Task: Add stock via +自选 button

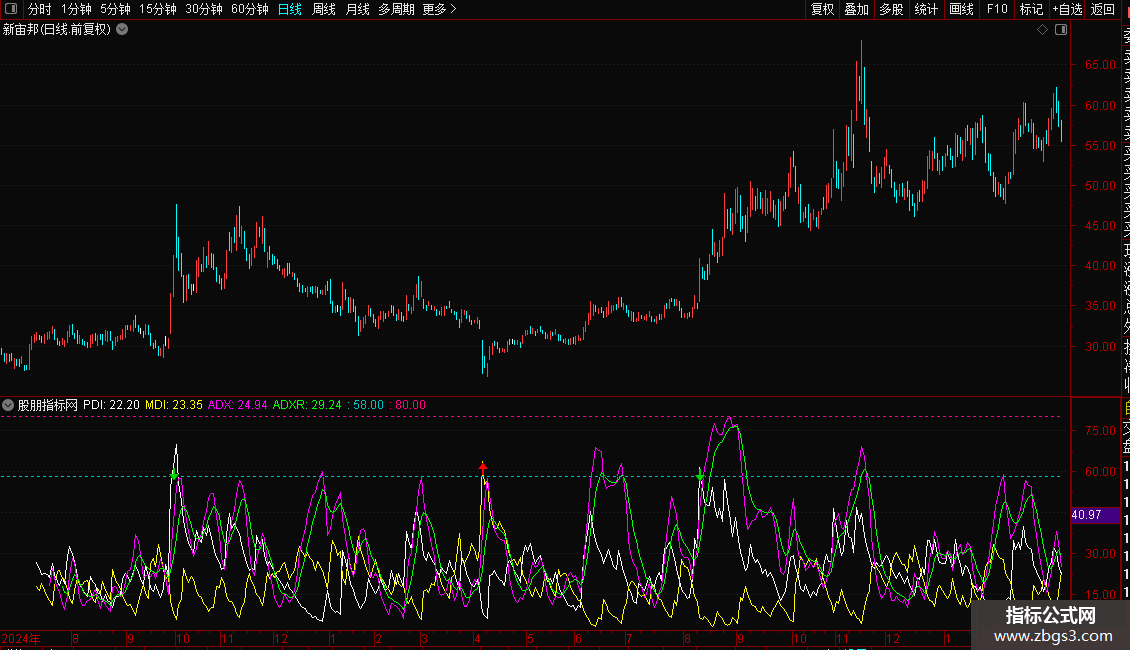Action: click(1067, 9)
